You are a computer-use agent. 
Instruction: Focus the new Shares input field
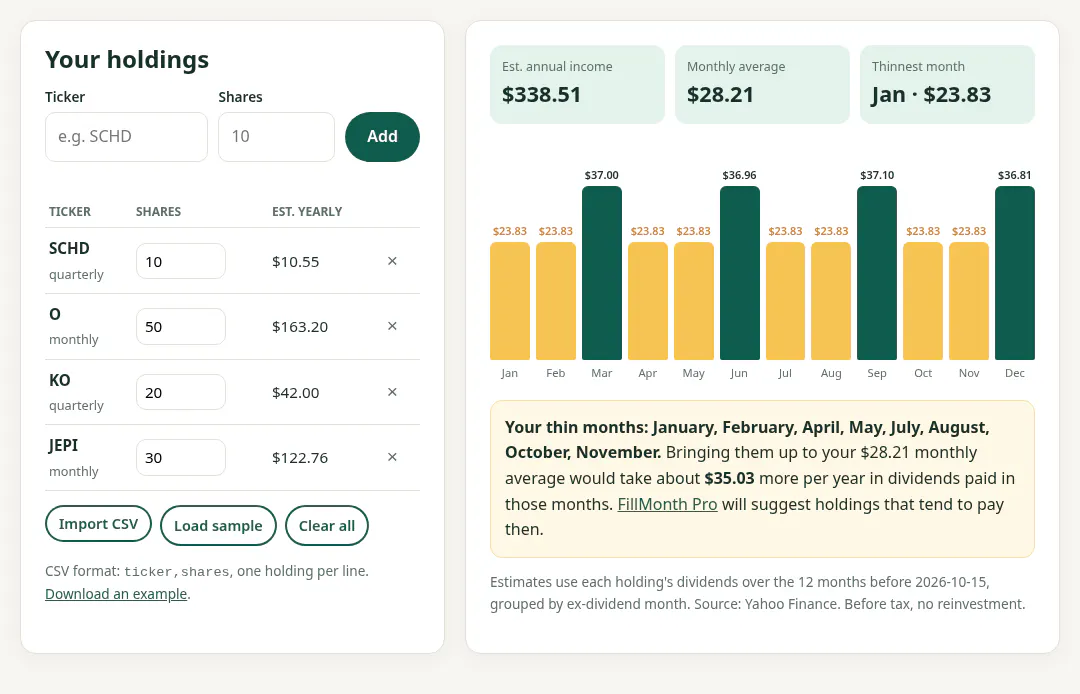point(276,137)
